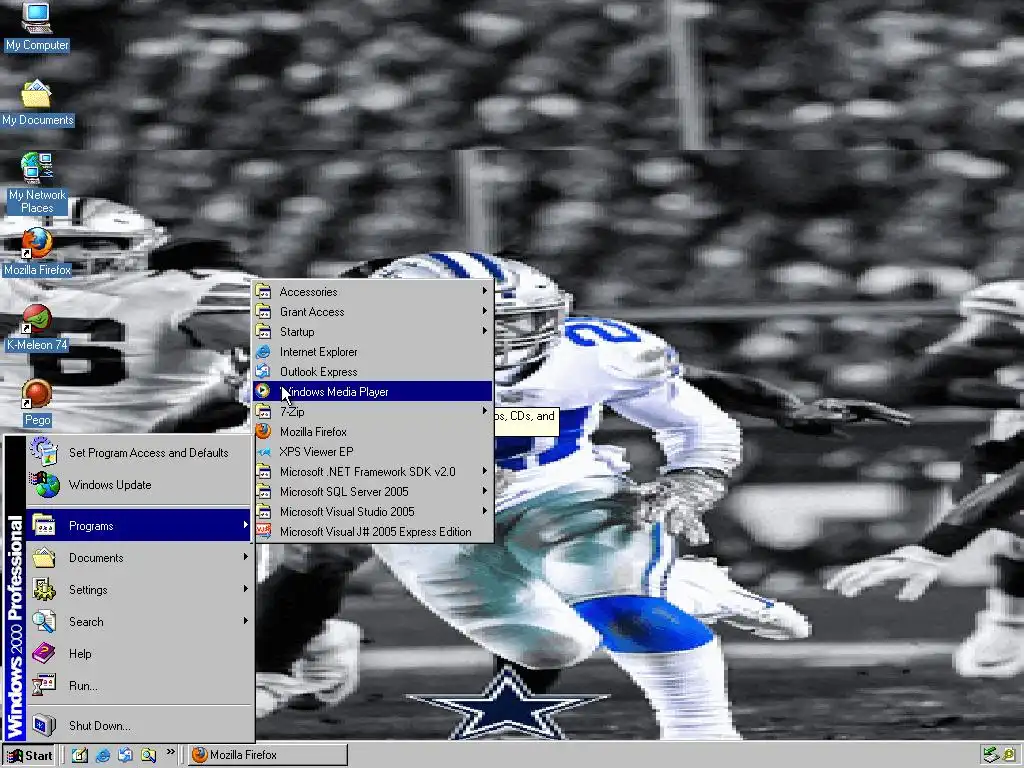The width and height of the screenshot is (1024, 768).
Task: Launch Microsoft Visual J# 2005 Express Edition
Action: (x=373, y=532)
